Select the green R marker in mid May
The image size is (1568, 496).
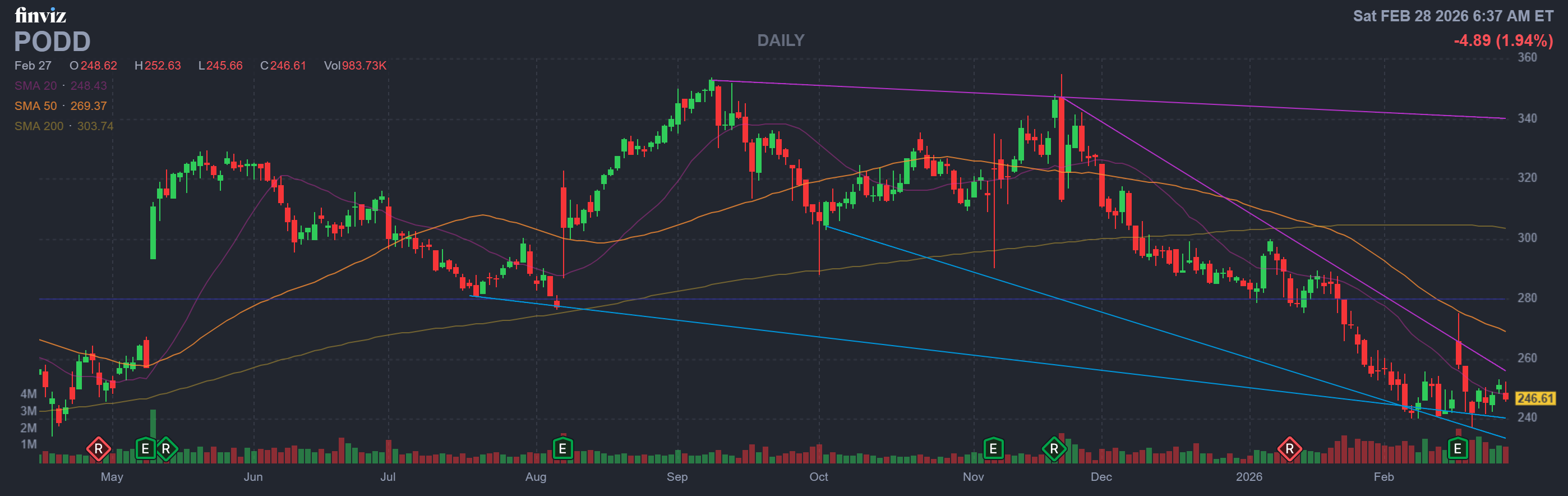tap(165, 449)
